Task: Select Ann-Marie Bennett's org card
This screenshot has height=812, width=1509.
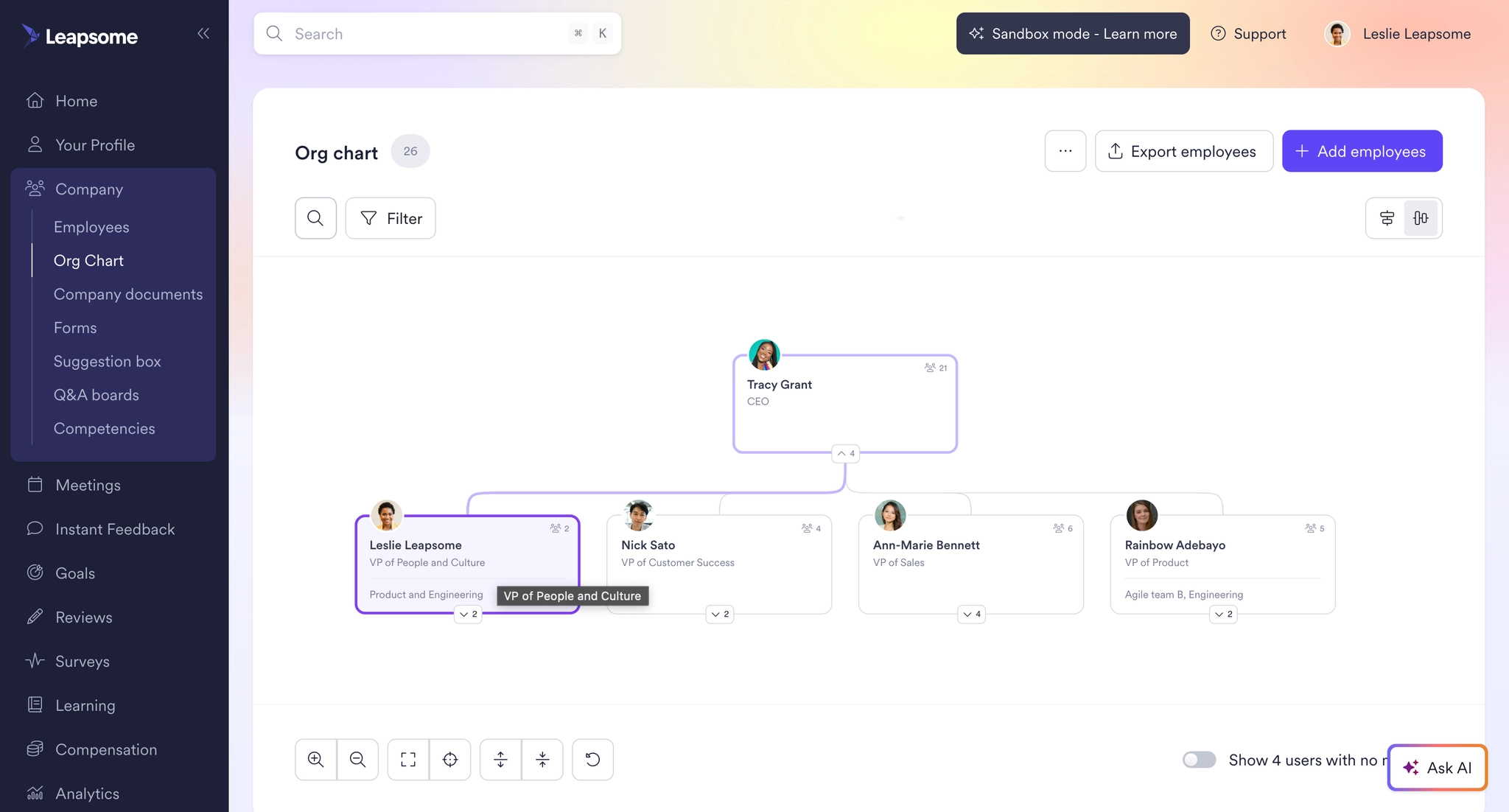Action: coord(971,564)
